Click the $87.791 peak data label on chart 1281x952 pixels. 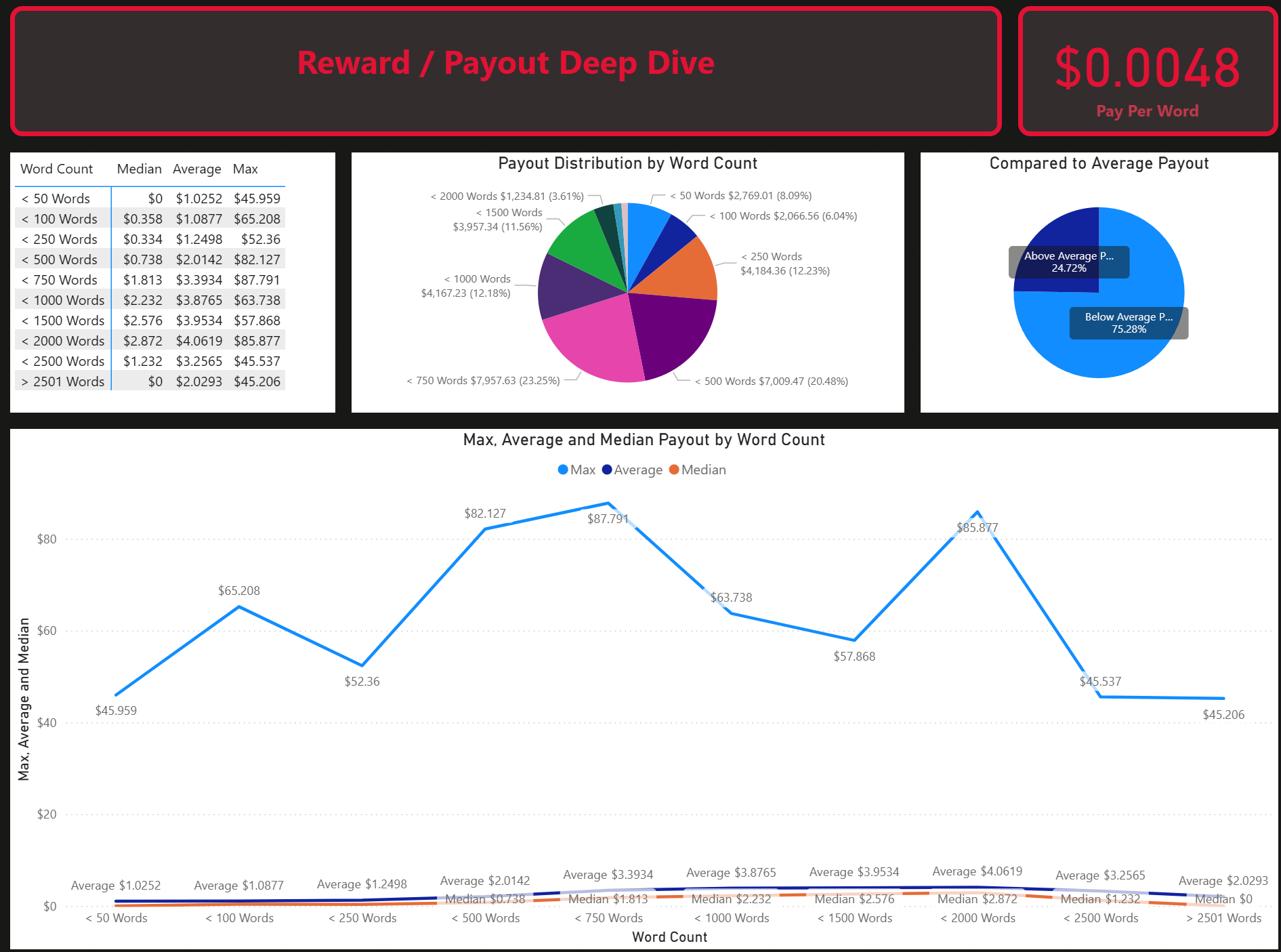[608, 519]
